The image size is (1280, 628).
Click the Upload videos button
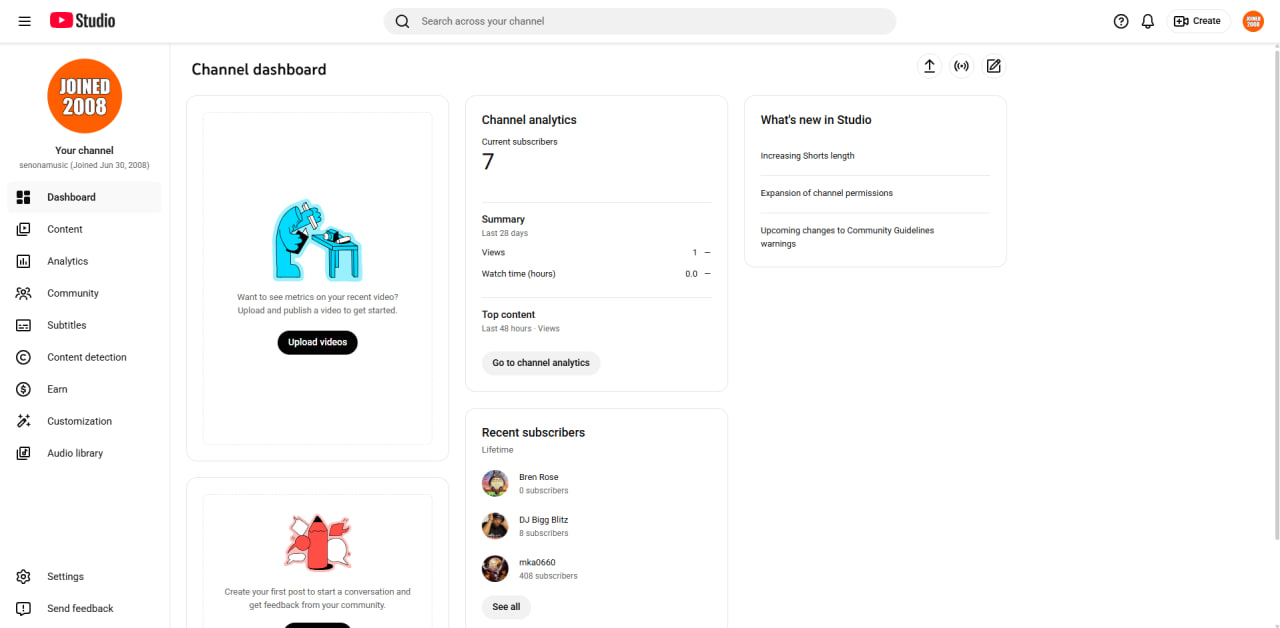pyautogui.click(x=317, y=342)
